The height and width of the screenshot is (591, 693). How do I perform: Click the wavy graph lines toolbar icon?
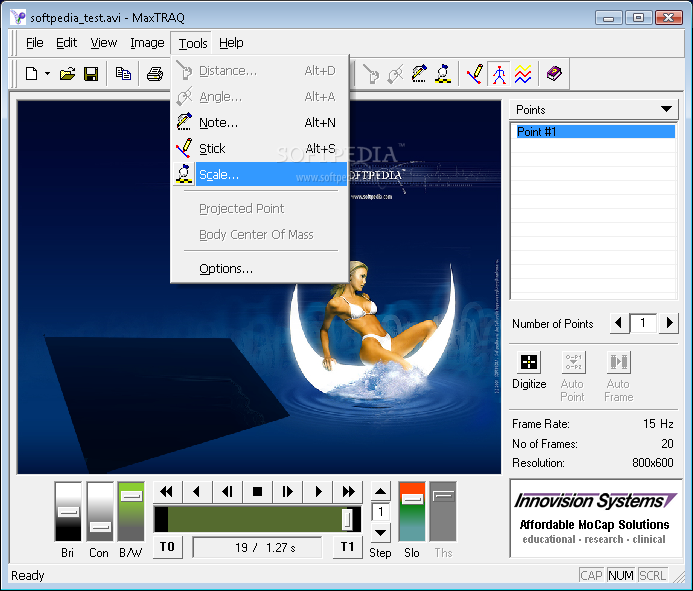pos(523,74)
